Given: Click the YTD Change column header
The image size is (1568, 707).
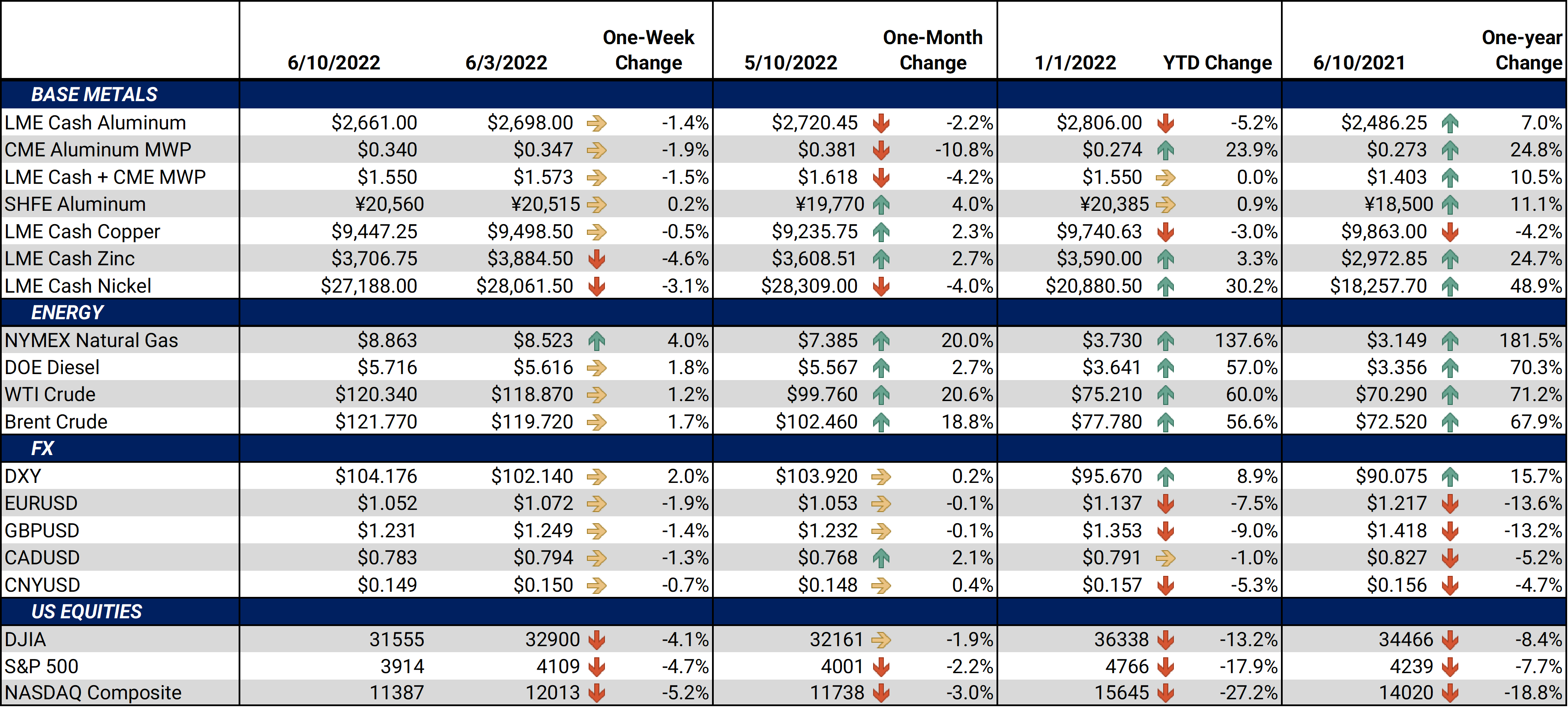Looking at the screenshot, I should click(x=1218, y=63).
